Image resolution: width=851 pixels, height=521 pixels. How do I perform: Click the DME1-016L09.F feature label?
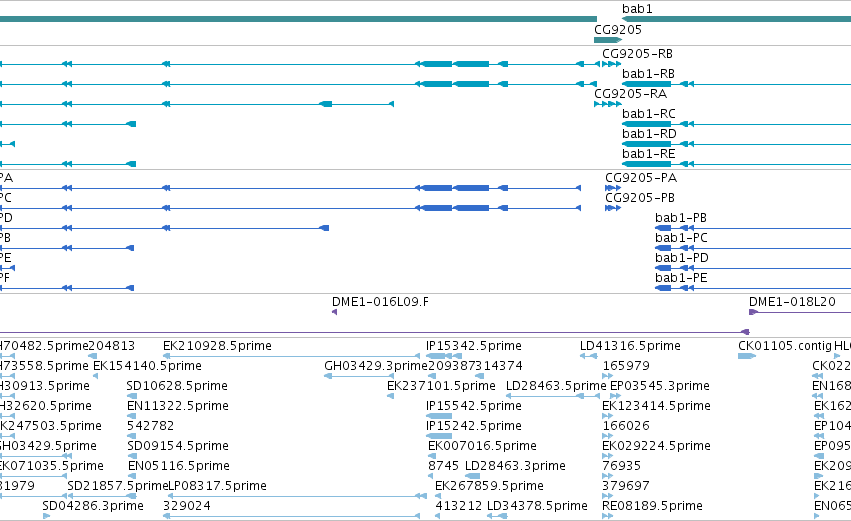coord(380,302)
